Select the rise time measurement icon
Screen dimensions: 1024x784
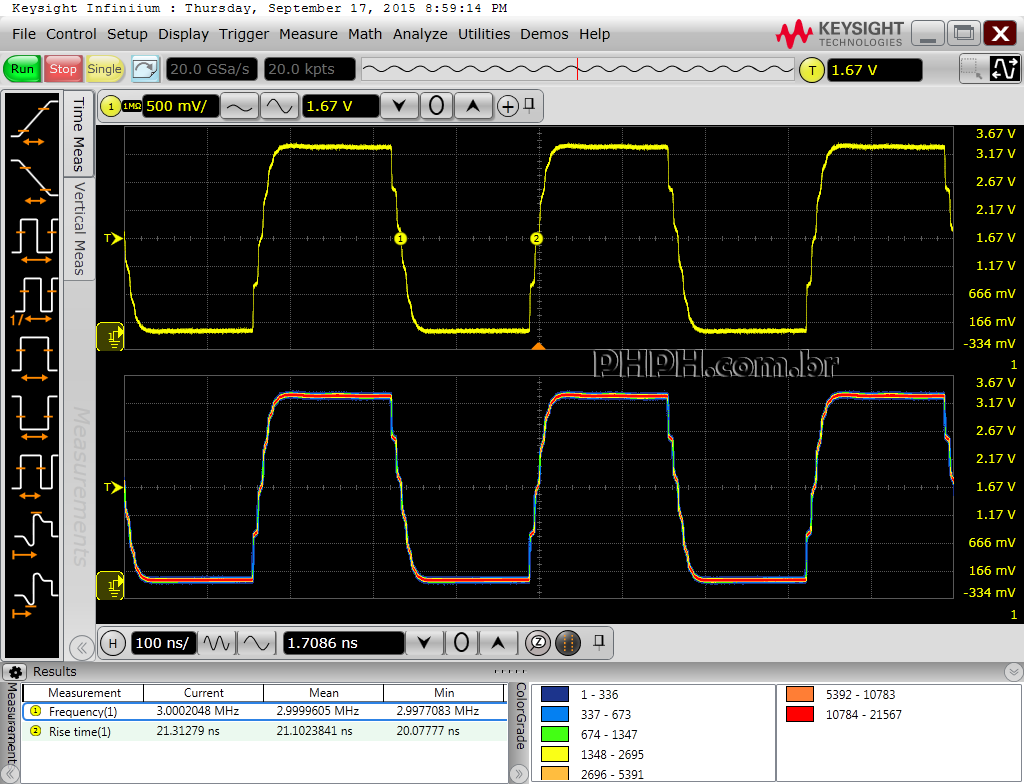pos(33,123)
